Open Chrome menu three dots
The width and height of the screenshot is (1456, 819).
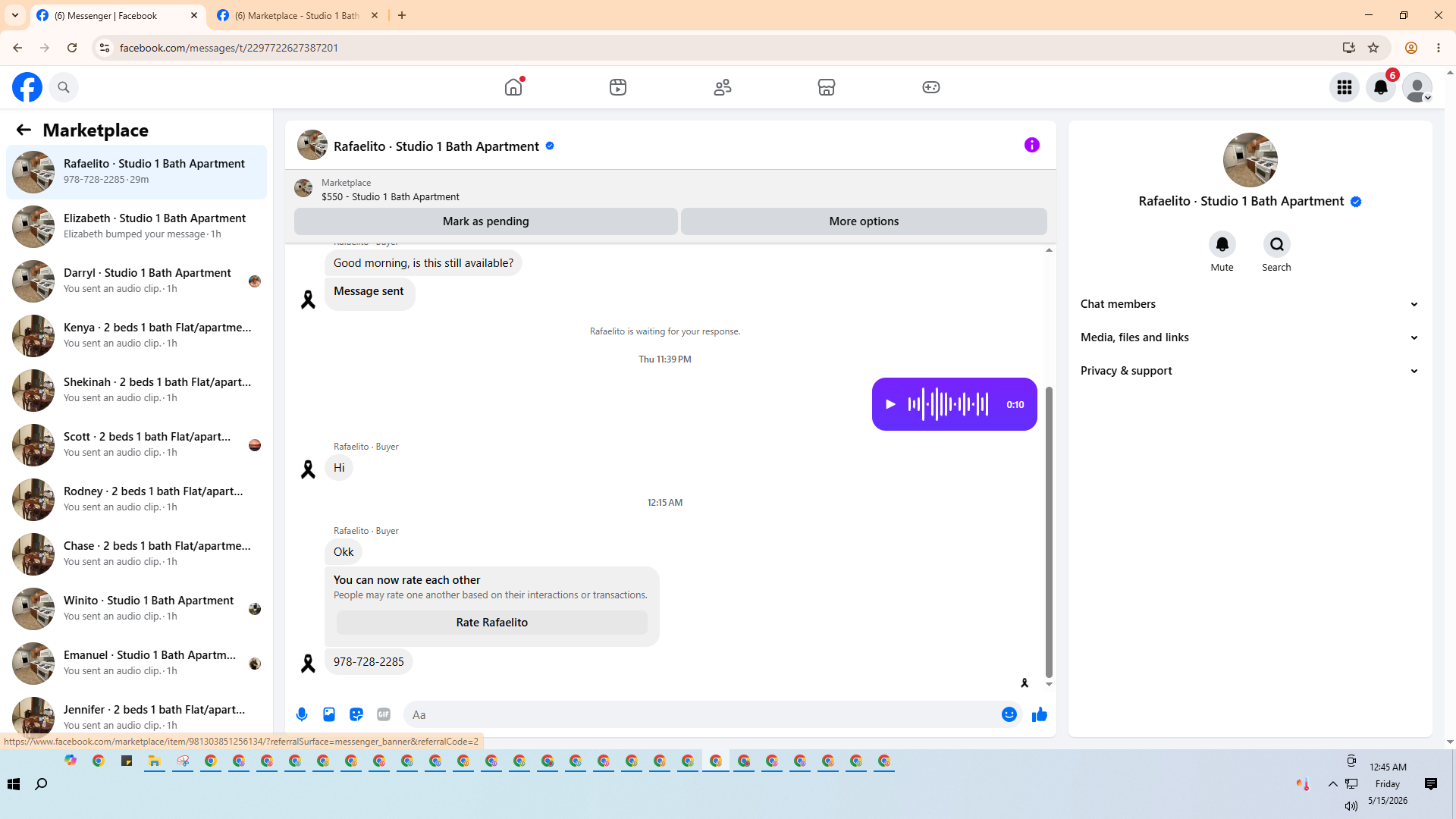pos(1439,48)
